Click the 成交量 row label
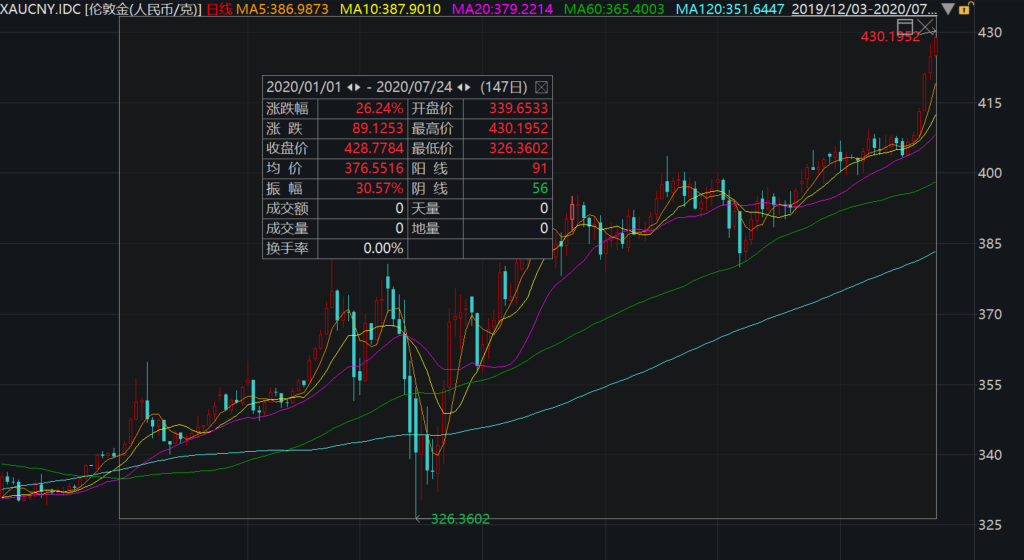 pos(287,228)
